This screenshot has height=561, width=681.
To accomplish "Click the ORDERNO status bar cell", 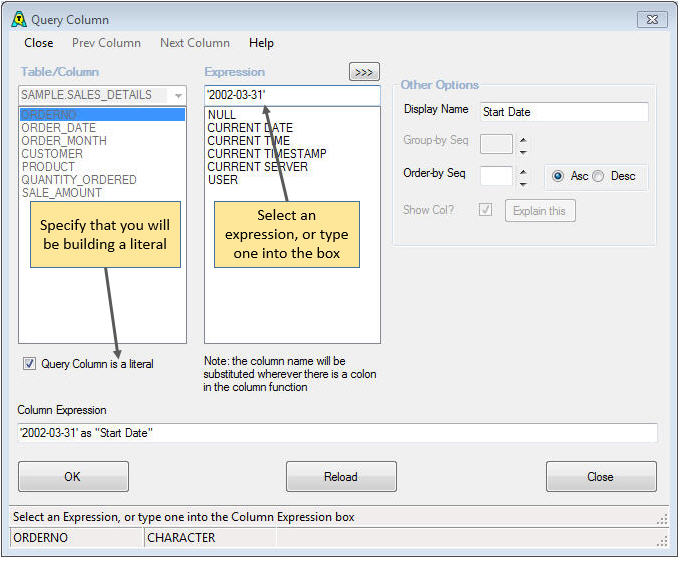I will tap(76, 538).
